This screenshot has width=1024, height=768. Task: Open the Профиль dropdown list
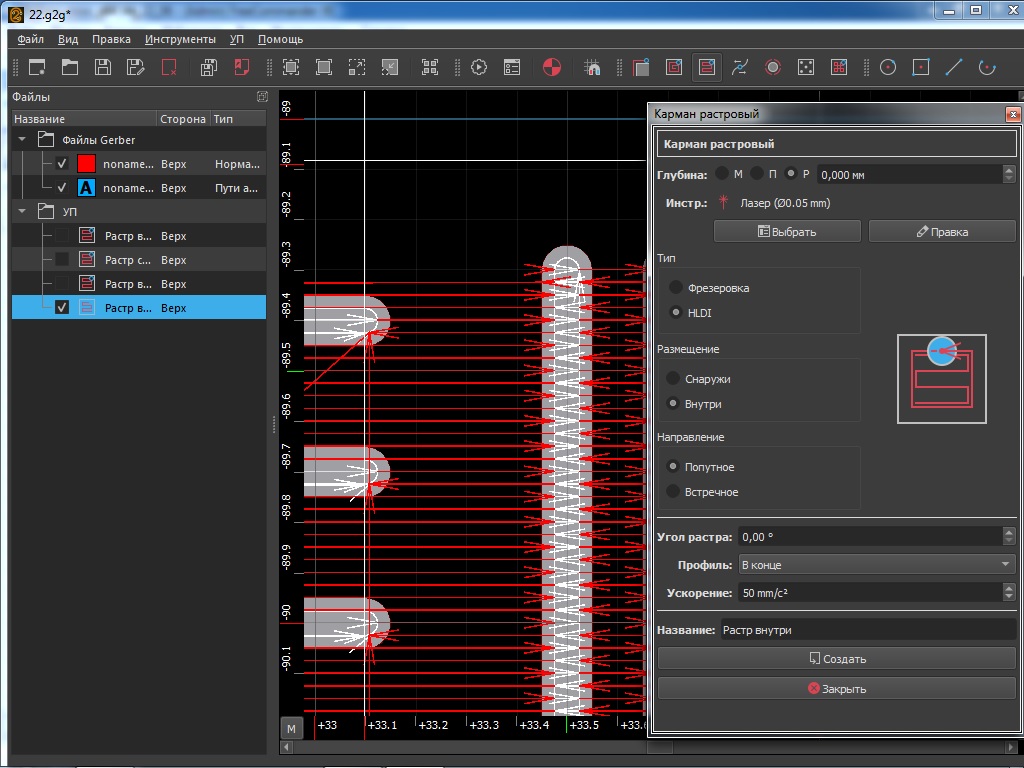[876, 565]
